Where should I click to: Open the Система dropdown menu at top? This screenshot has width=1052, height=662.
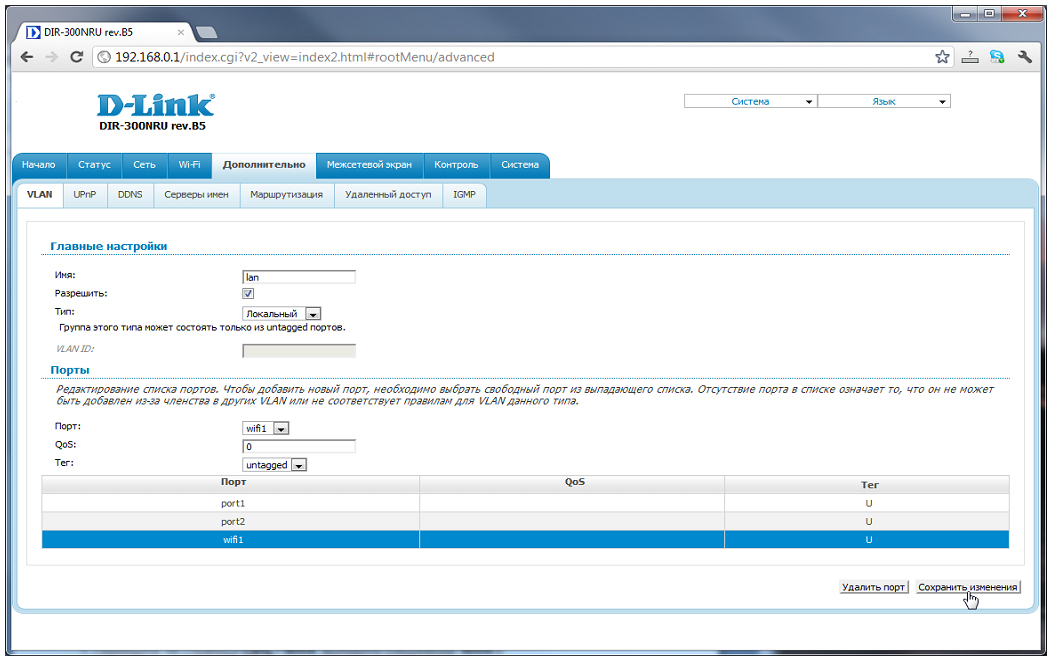[750, 102]
